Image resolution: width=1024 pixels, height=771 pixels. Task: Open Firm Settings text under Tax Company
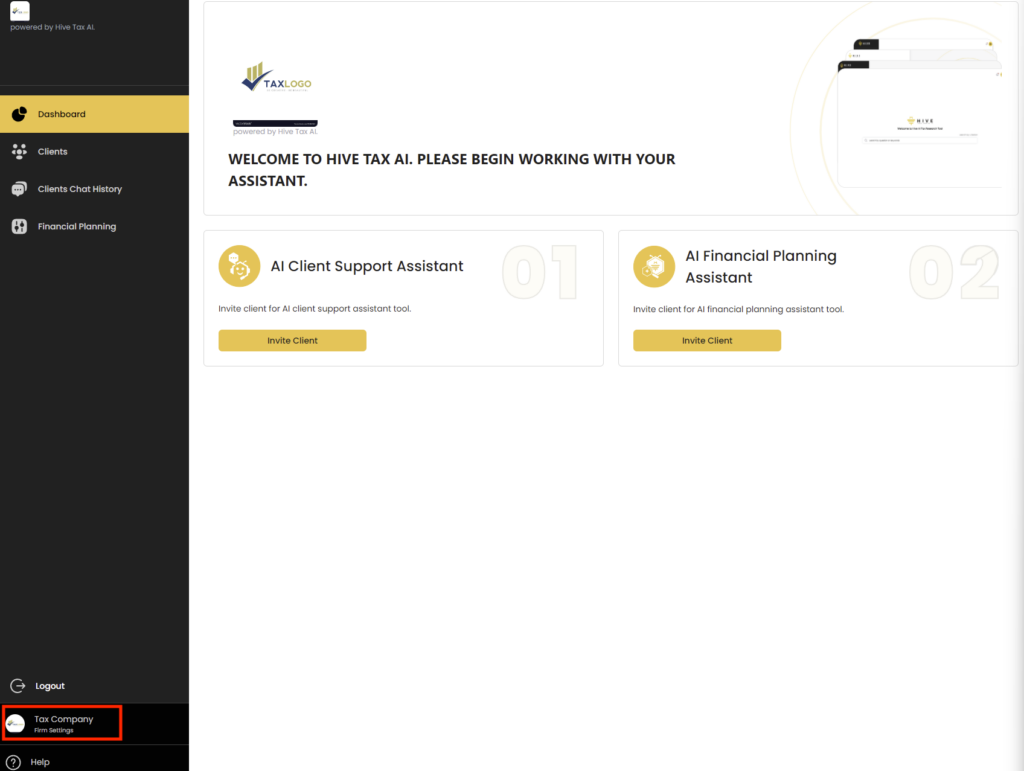[54, 731]
